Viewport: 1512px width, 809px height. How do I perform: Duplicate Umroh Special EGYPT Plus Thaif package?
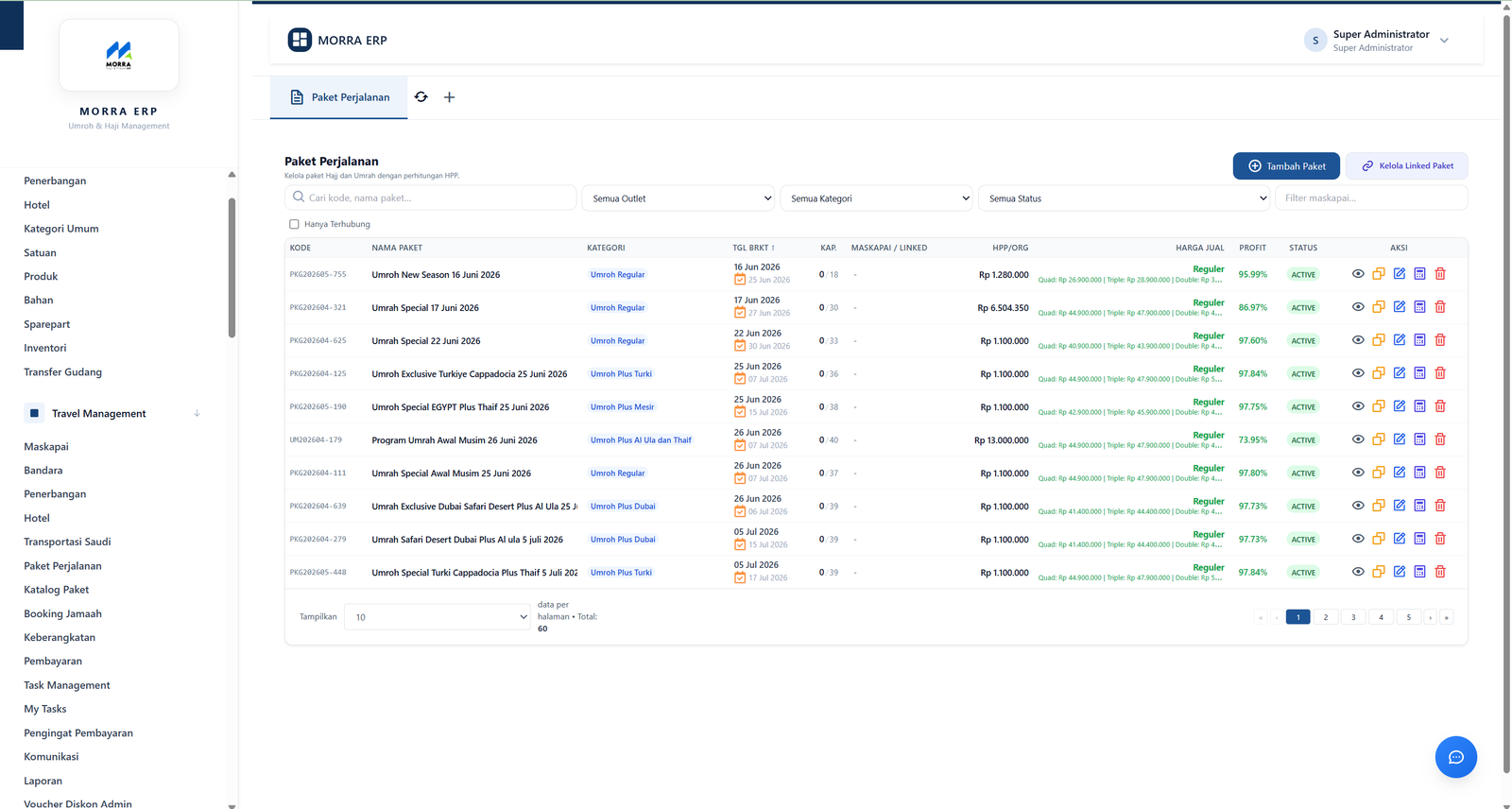tap(1379, 406)
